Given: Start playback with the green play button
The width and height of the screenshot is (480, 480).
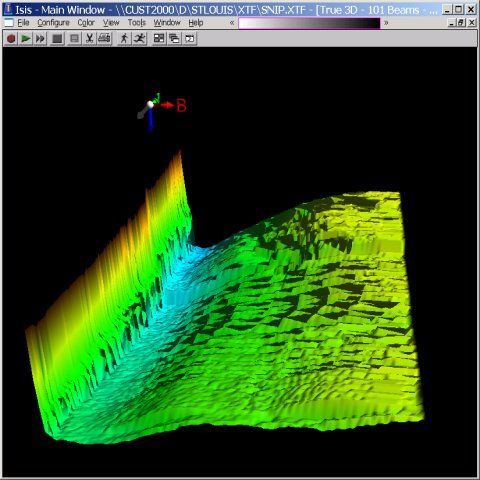Looking at the screenshot, I should [26, 39].
